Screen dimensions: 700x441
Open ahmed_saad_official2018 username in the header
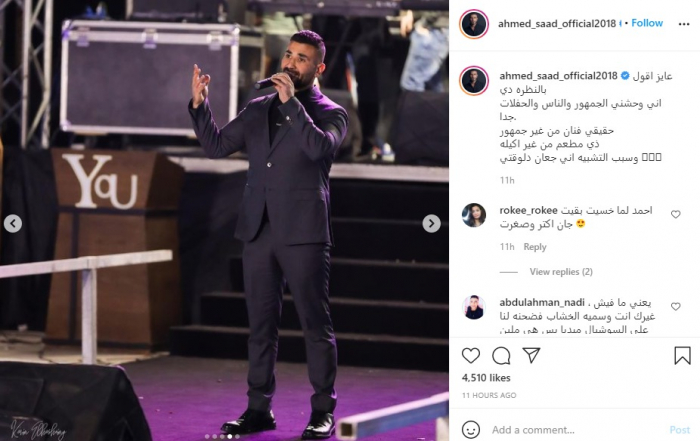tap(557, 24)
